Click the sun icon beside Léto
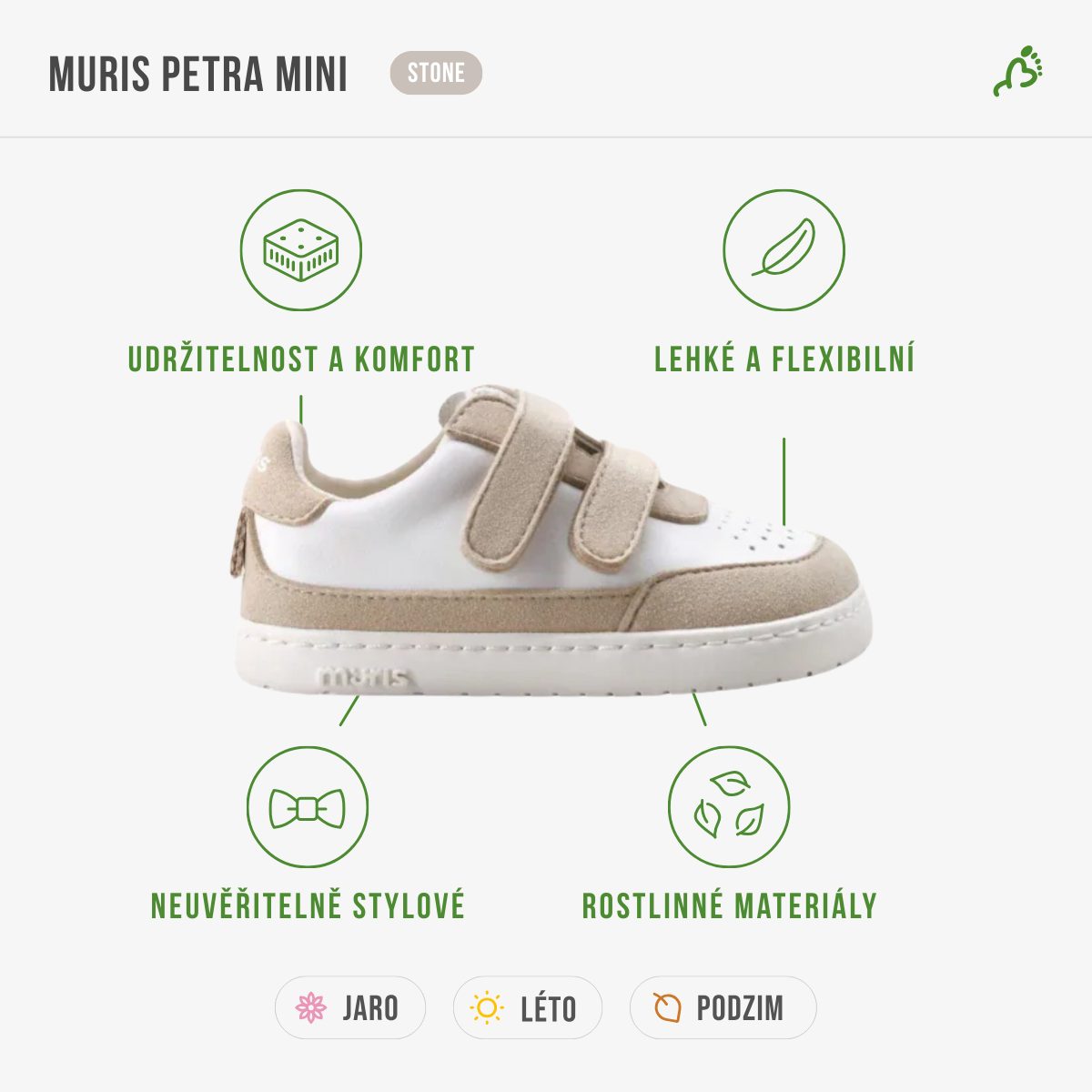The width and height of the screenshot is (1092, 1092). tap(487, 1008)
